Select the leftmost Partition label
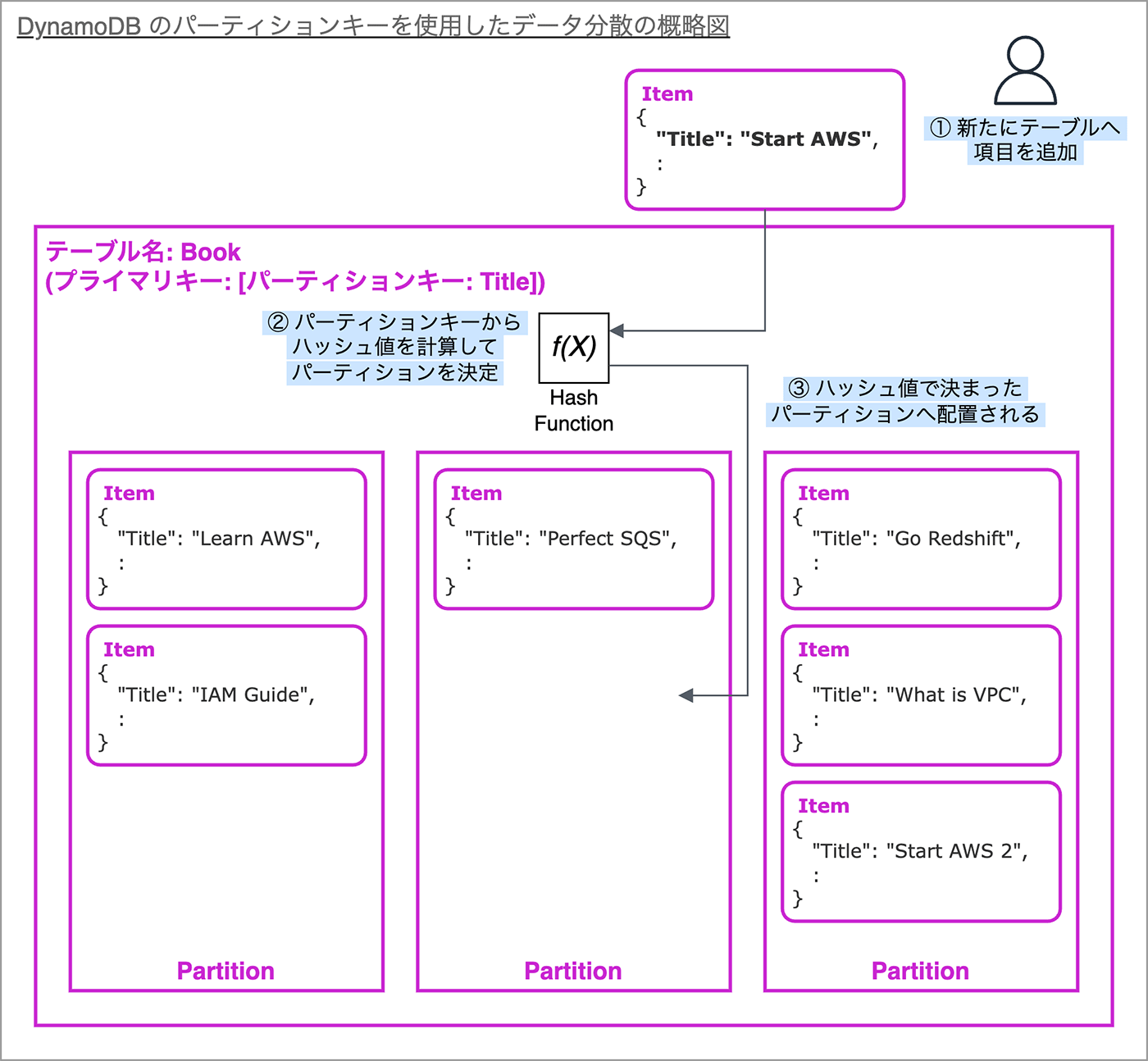The height and width of the screenshot is (1061, 1148). [225, 971]
